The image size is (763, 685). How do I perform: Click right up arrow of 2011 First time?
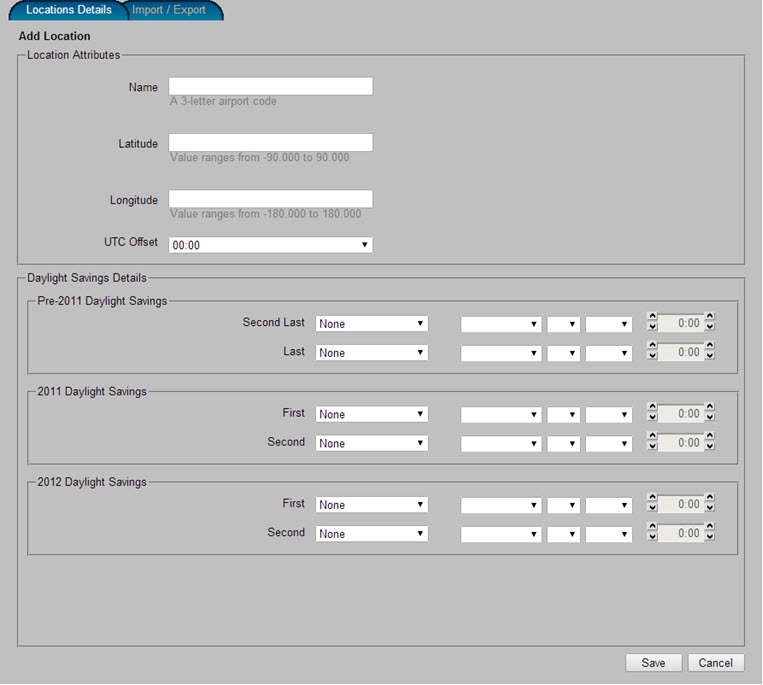coord(710,407)
